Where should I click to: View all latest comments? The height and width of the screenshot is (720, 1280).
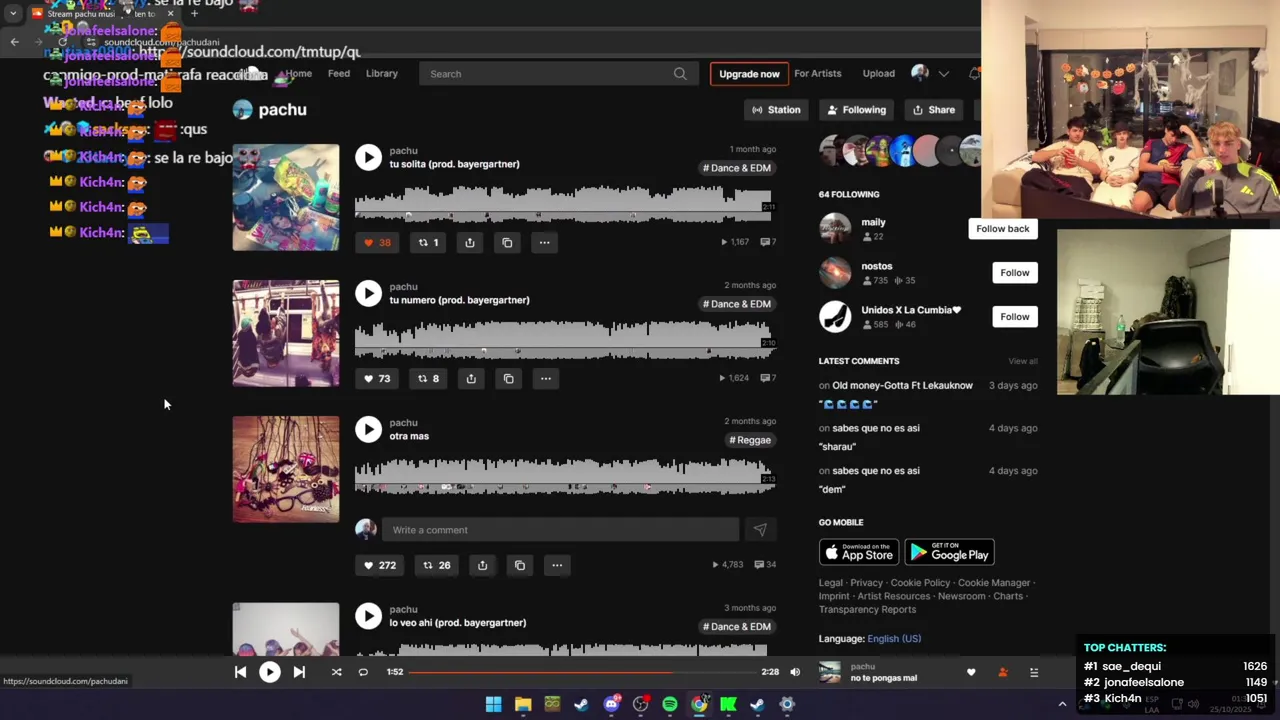(x=1022, y=361)
